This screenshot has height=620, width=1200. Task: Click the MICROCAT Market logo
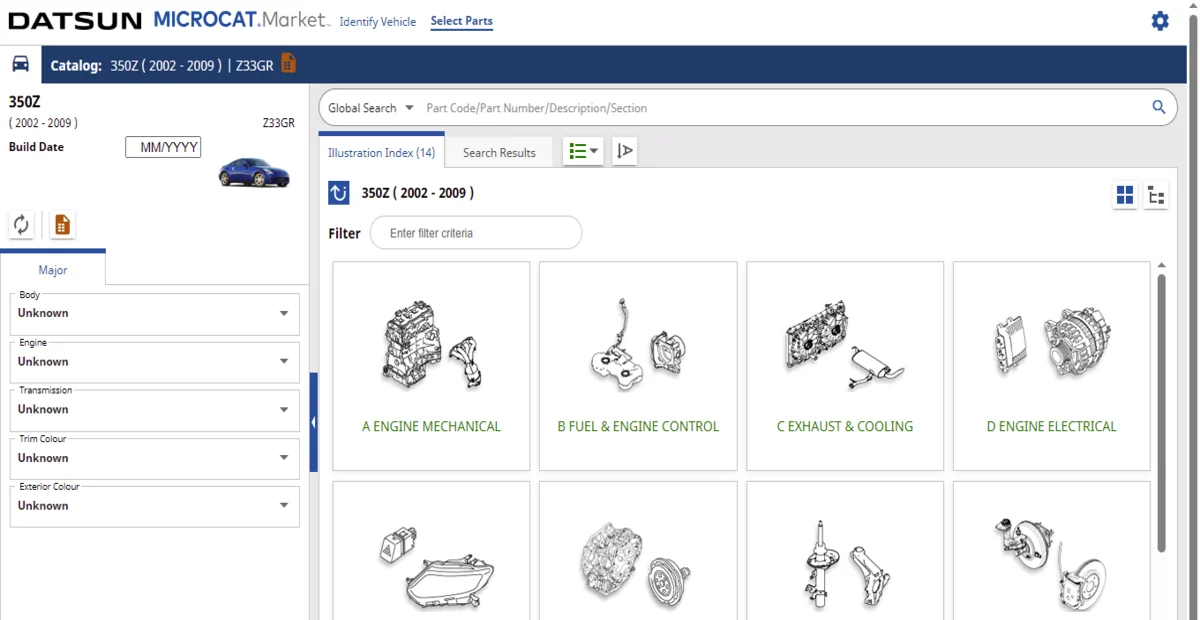pos(242,20)
